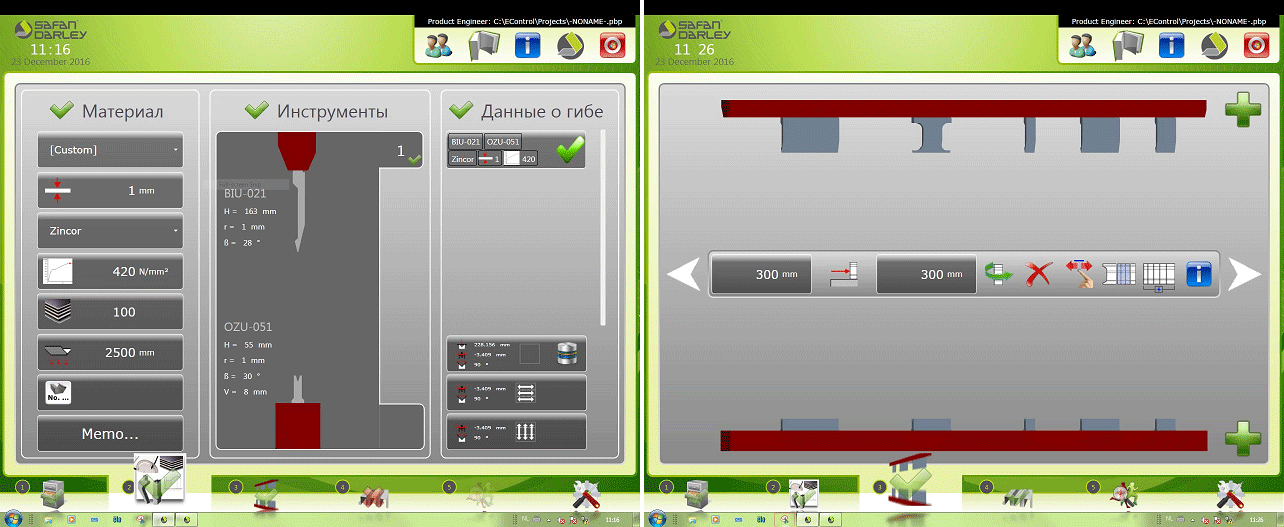This screenshot has height=527, width=1284.
Task: Open the [Custom] material dropdown
Action: pos(110,150)
